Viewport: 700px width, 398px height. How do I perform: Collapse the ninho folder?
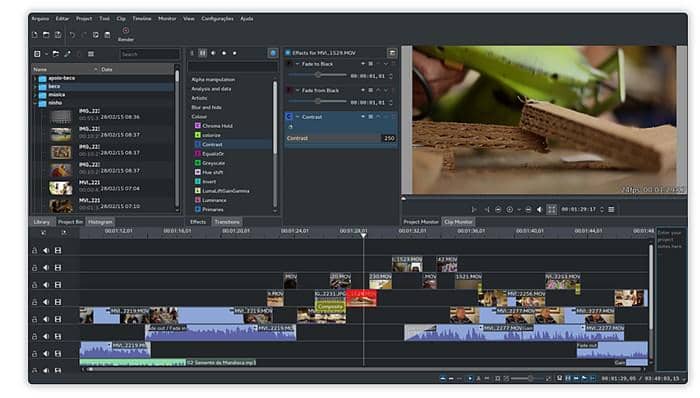35,103
